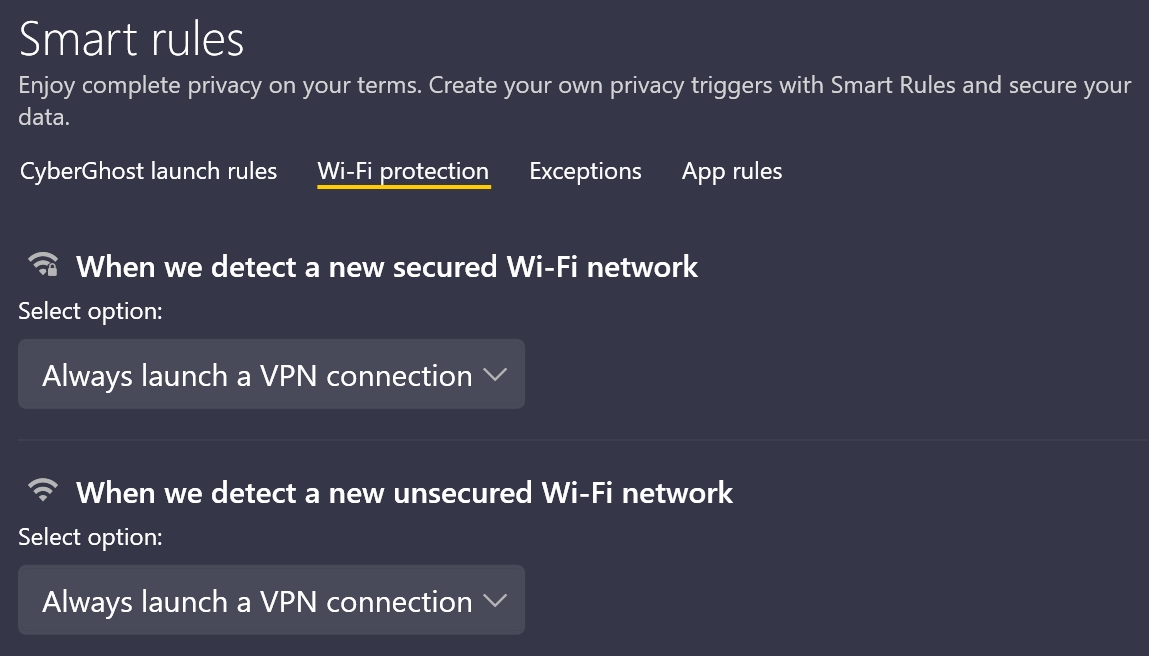Open the unsecured Wi-Fi action dropdown

click(x=271, y=600)
